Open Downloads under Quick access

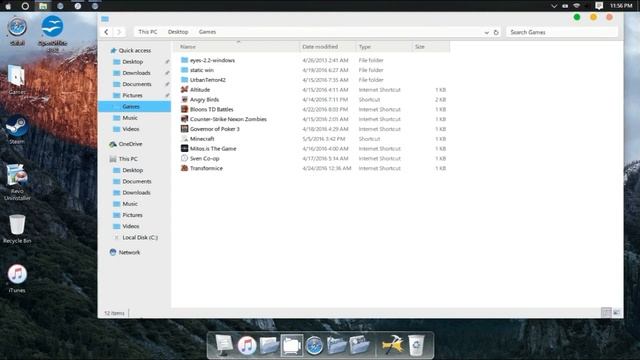(x=136, y=73)
